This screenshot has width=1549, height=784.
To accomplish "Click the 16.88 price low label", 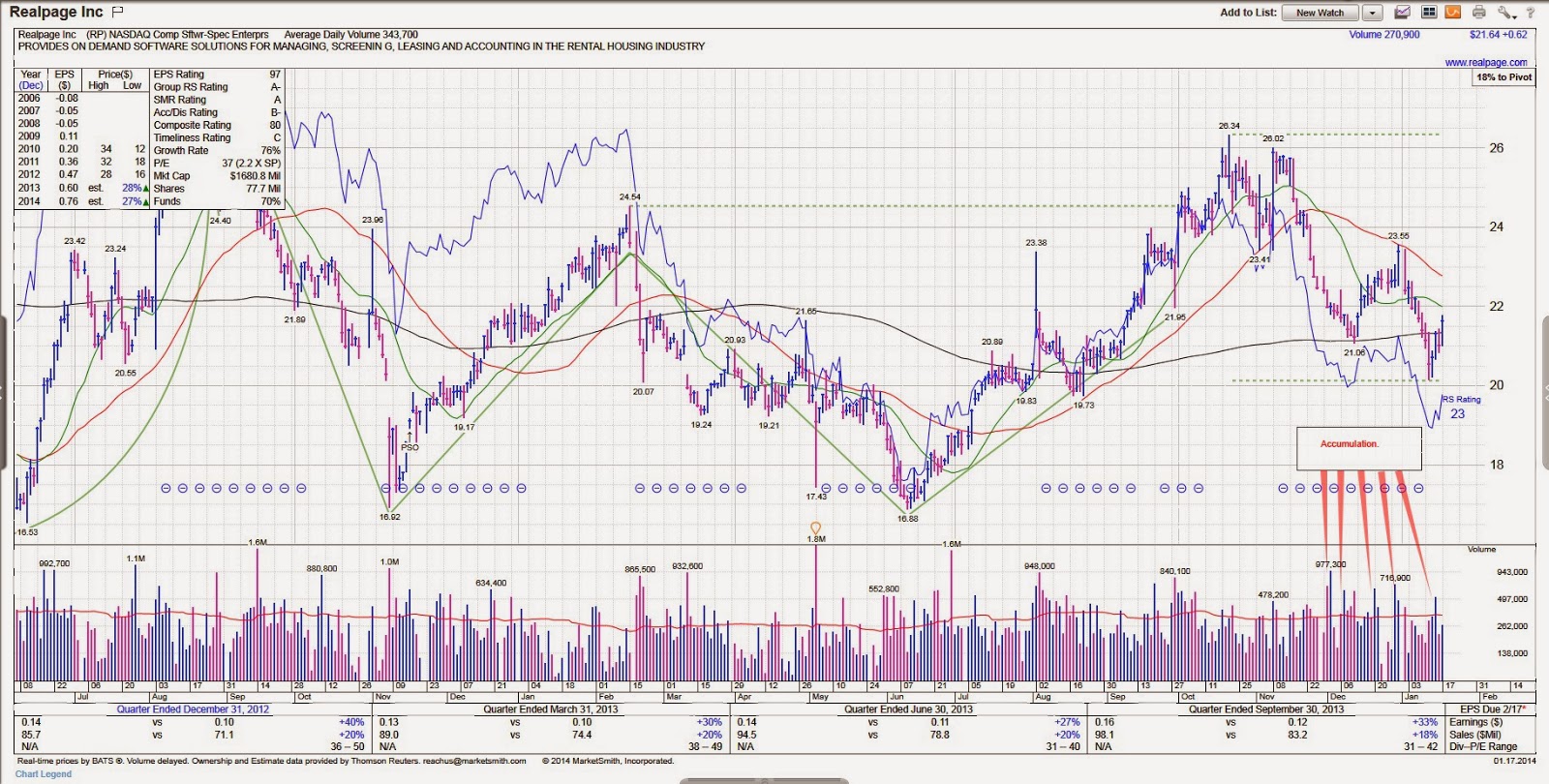I will [907, 519].
